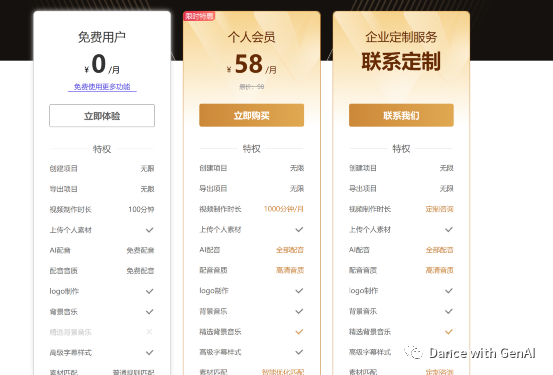This screenshot has height=375, width=553.
Task: Click 特权 heading in 个人会员 card
Action: click(251, 149)
